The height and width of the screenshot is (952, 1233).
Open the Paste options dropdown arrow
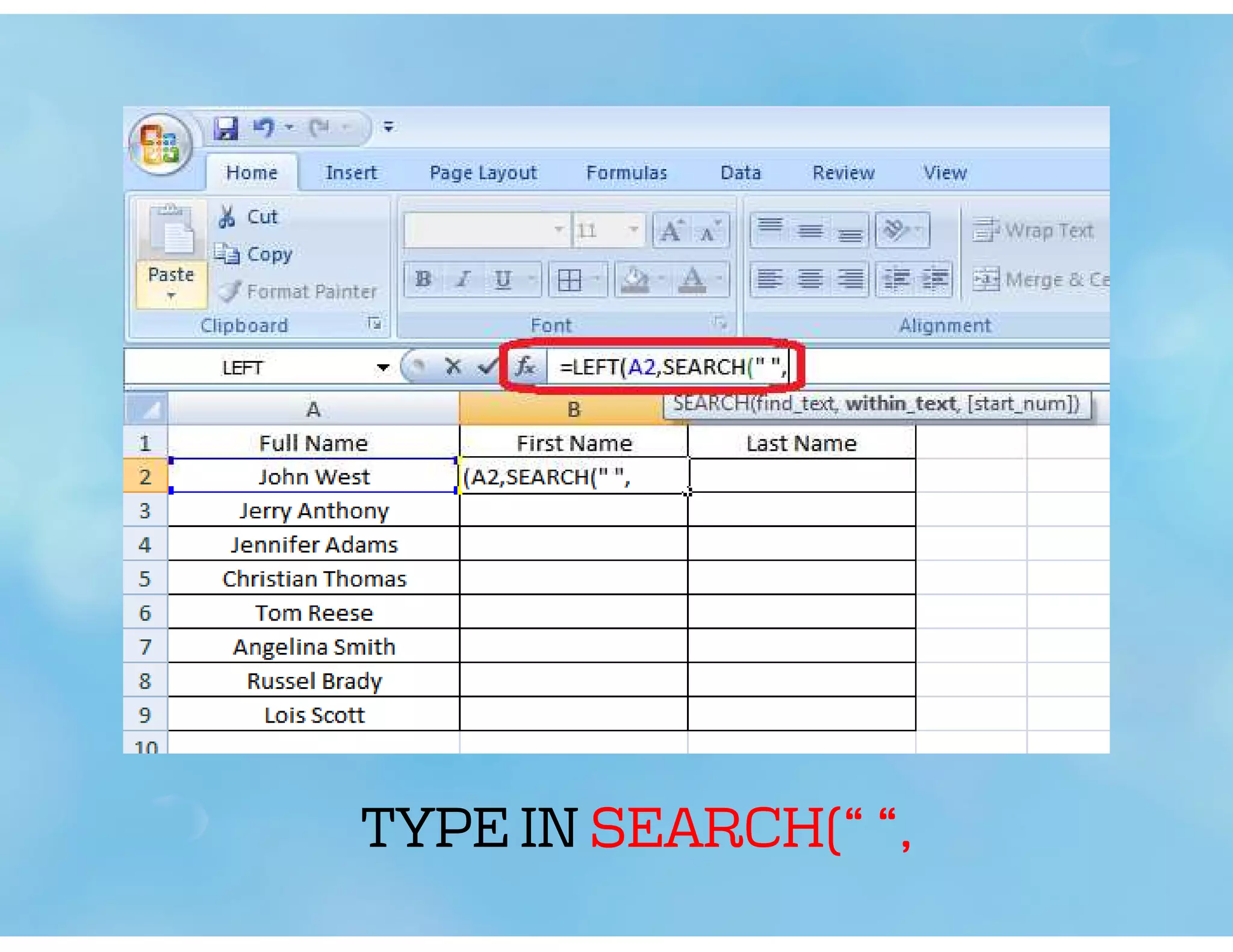tap(171, 295)
